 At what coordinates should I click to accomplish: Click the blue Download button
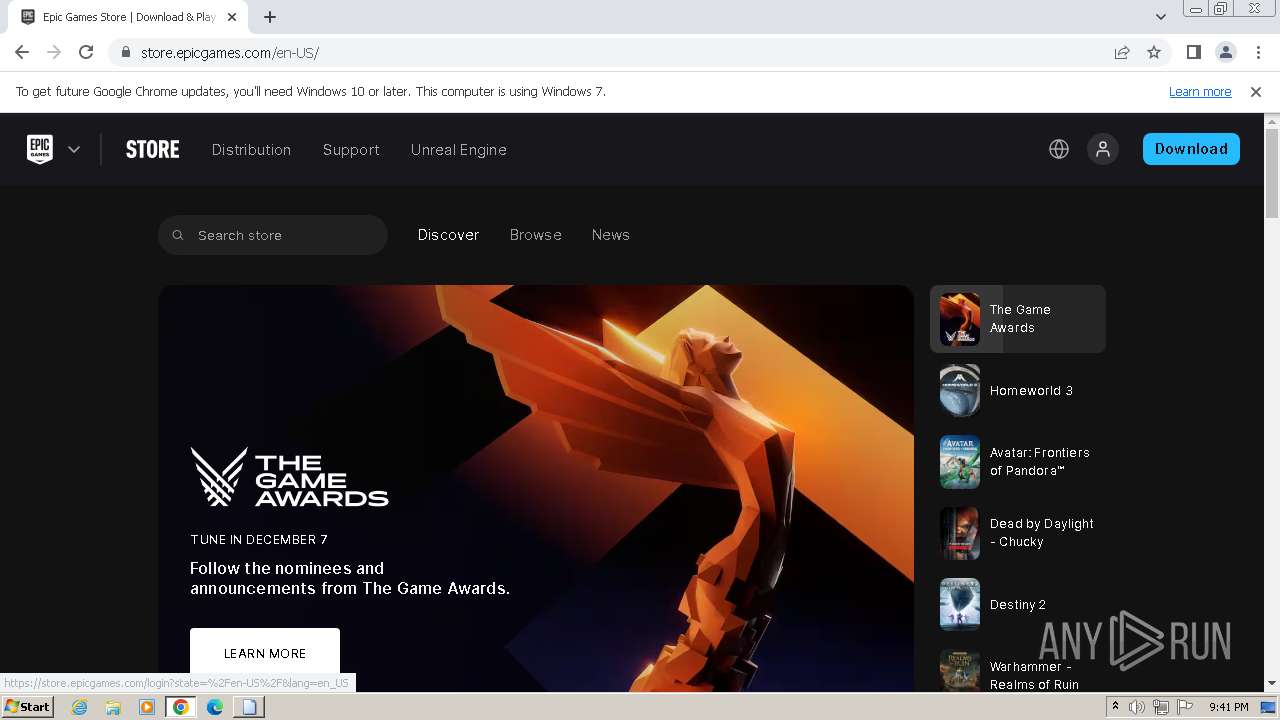pos(1191,149)
